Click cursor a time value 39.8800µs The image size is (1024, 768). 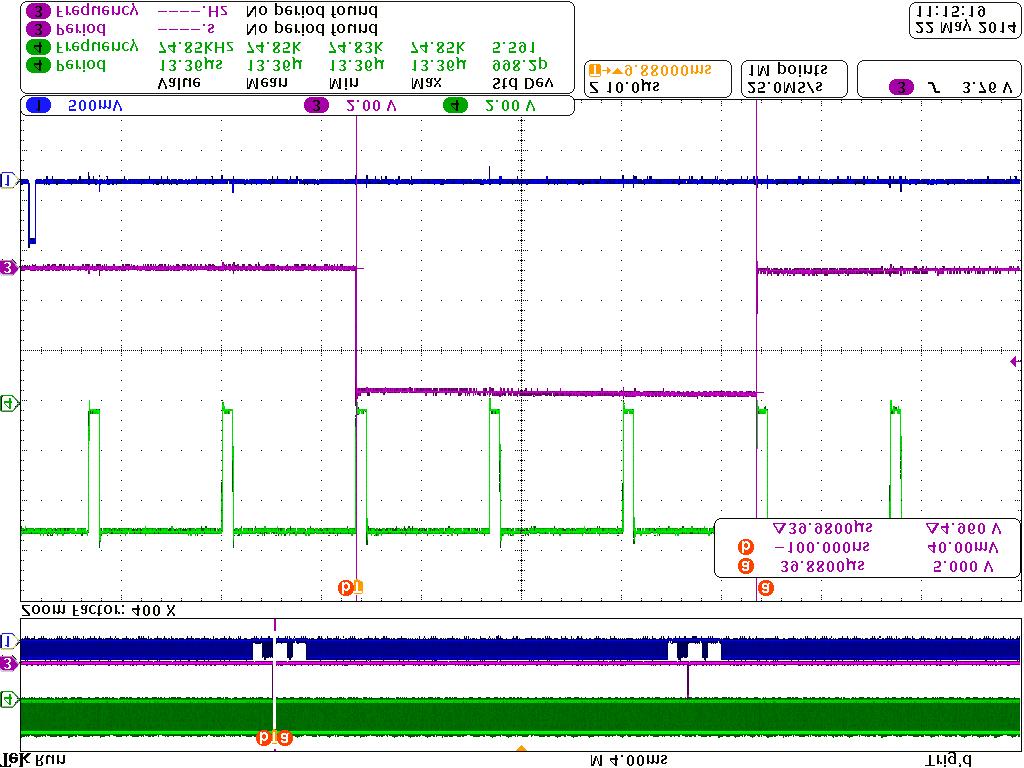823,566
